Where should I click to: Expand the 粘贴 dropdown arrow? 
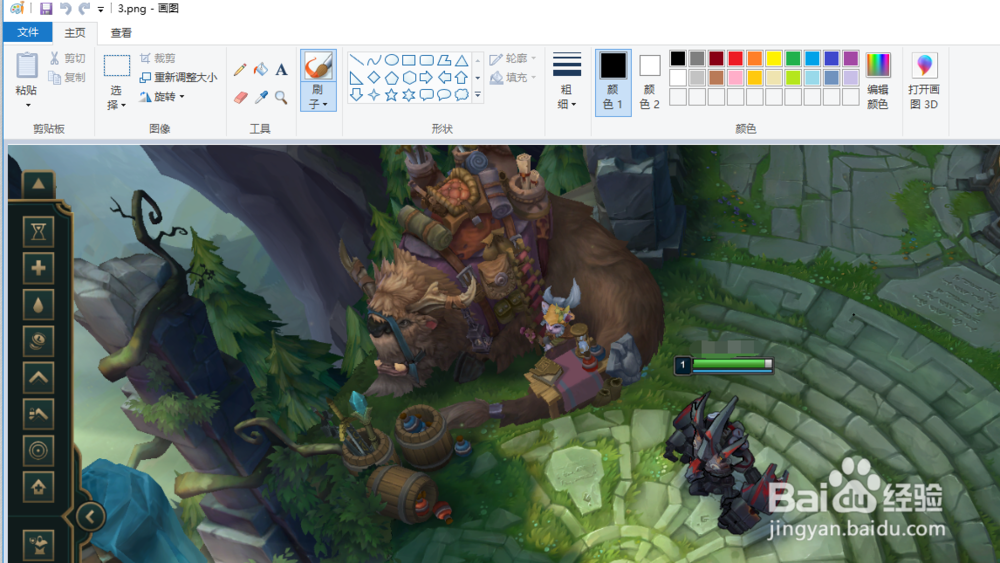click(x=27, y=105)
